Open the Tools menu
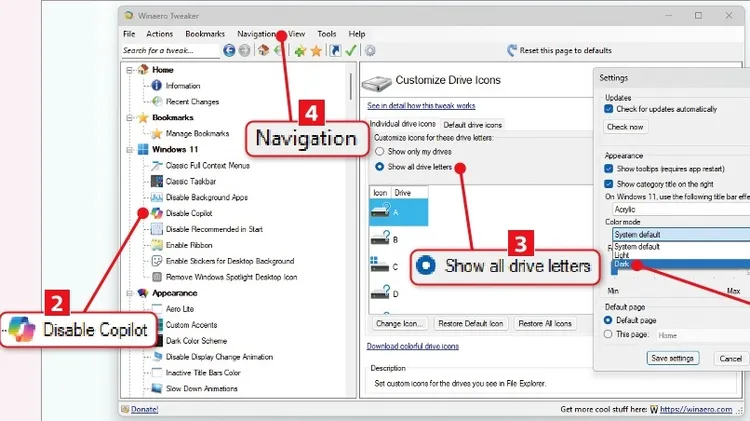The width and height of the screenshot is (750, 421). [326, 34]
